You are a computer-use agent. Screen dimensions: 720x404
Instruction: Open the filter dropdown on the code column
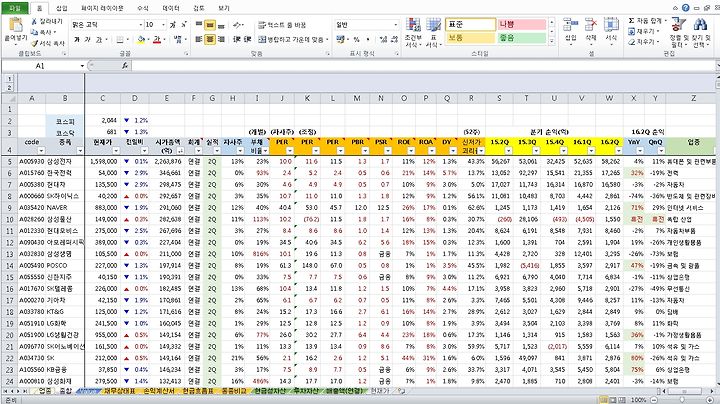click(x=41, y=151)
